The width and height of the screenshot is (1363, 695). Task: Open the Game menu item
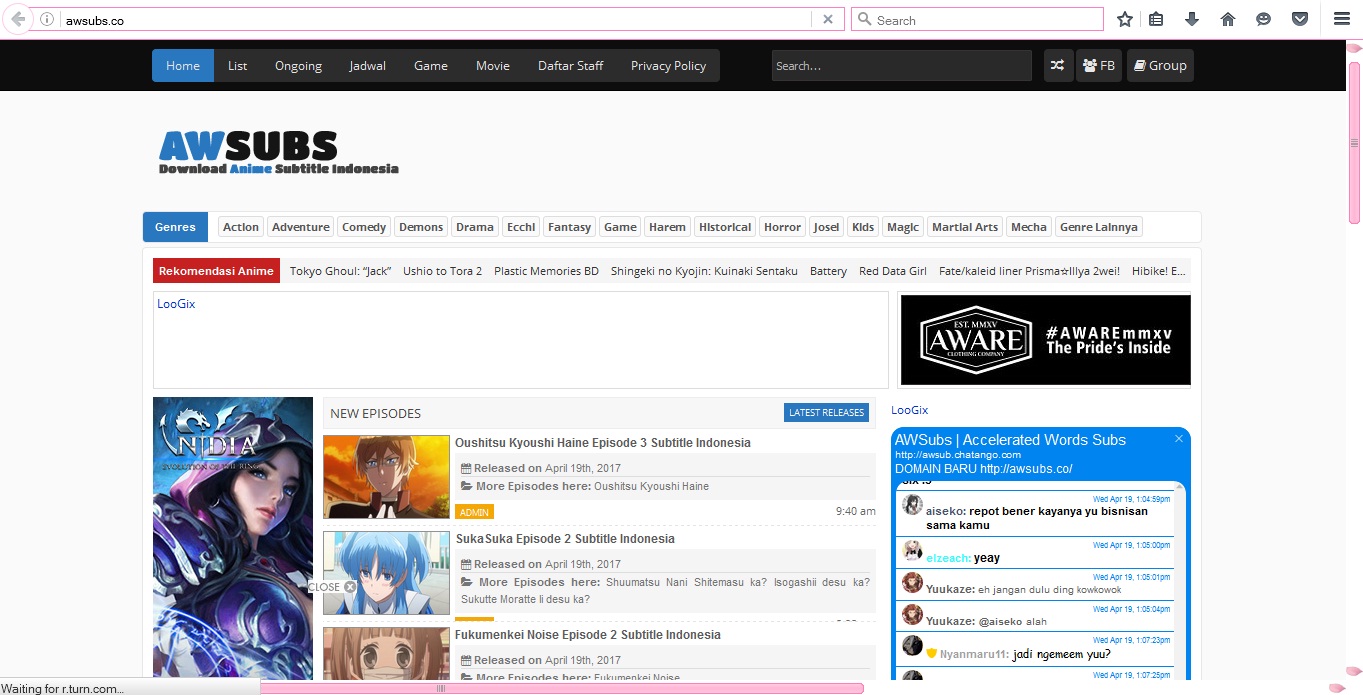click(x=431, y=65)
